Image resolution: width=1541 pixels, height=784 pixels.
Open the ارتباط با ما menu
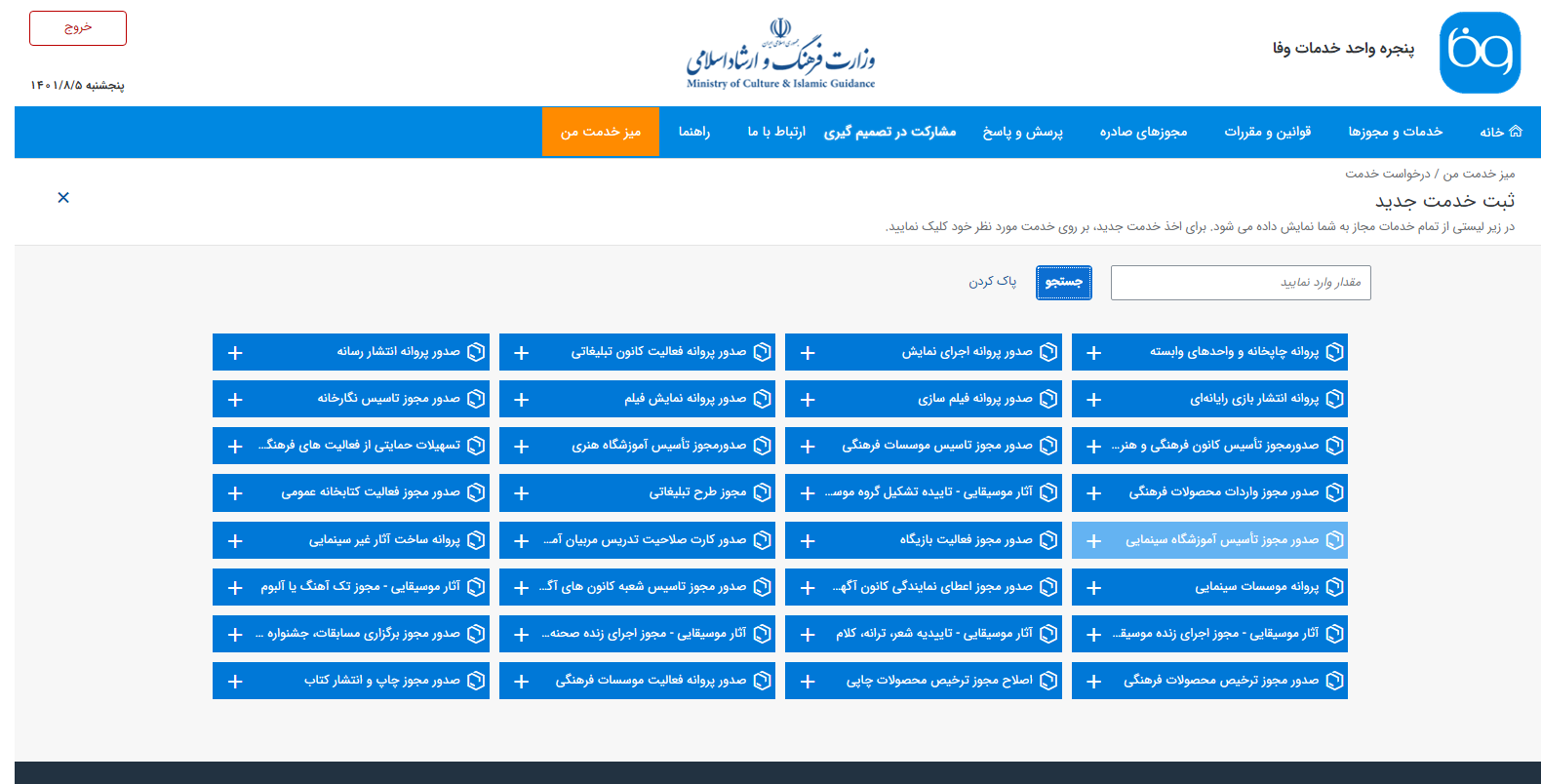tap(776, 132)
